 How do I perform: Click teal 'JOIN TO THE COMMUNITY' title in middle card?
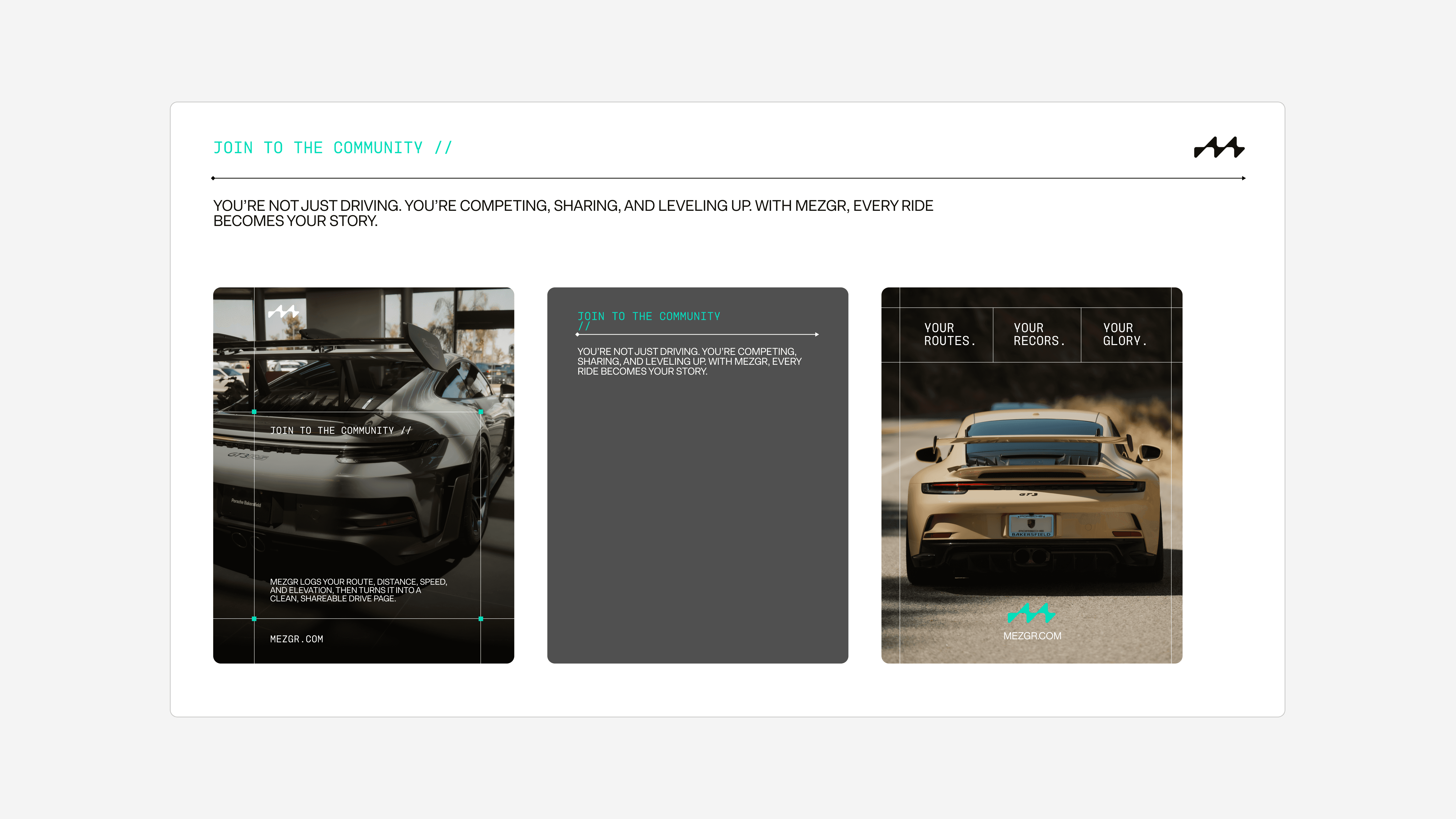[x=648, y=316]
